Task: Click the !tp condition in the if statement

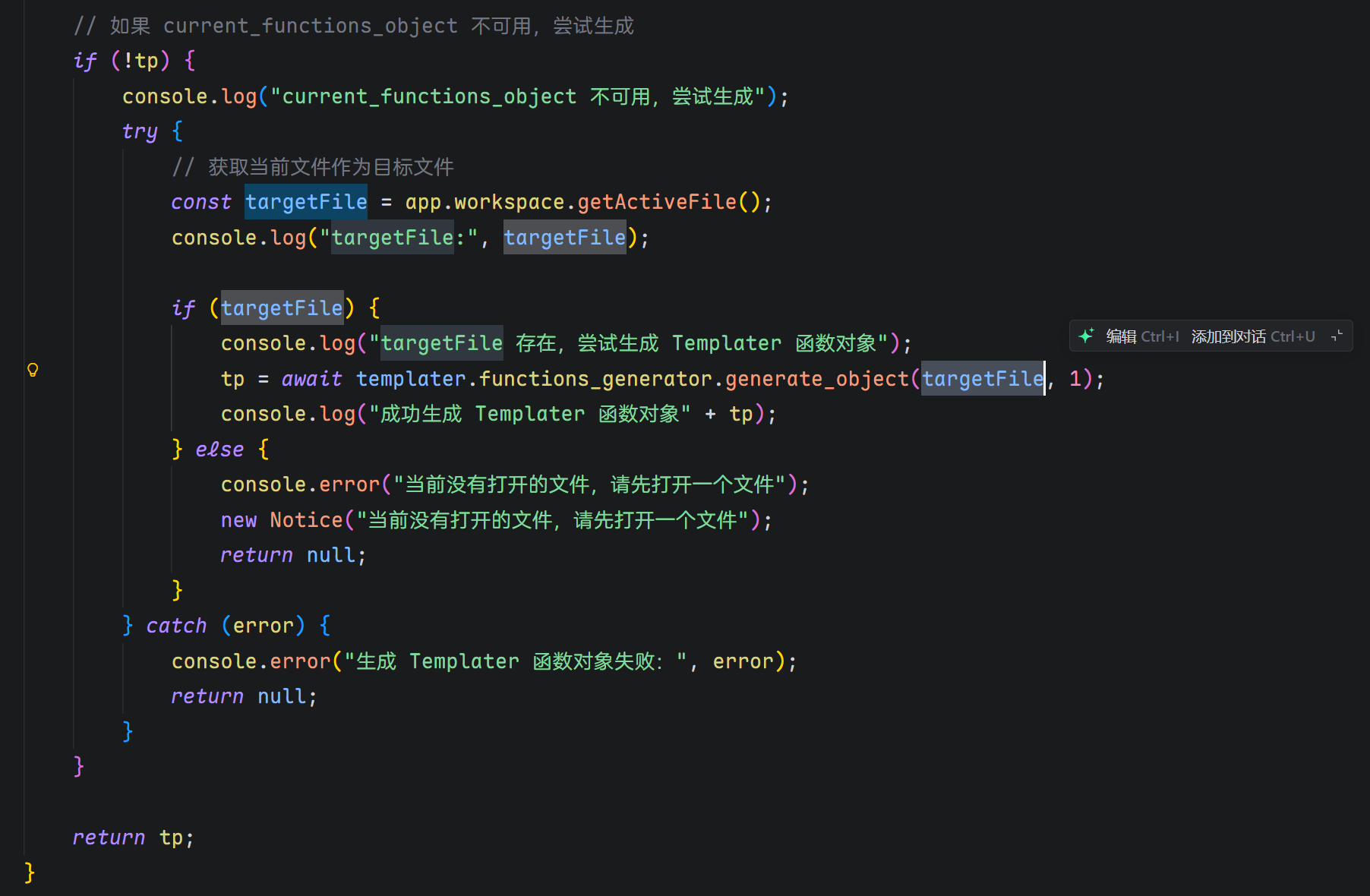Action: (x=140, y=61)
